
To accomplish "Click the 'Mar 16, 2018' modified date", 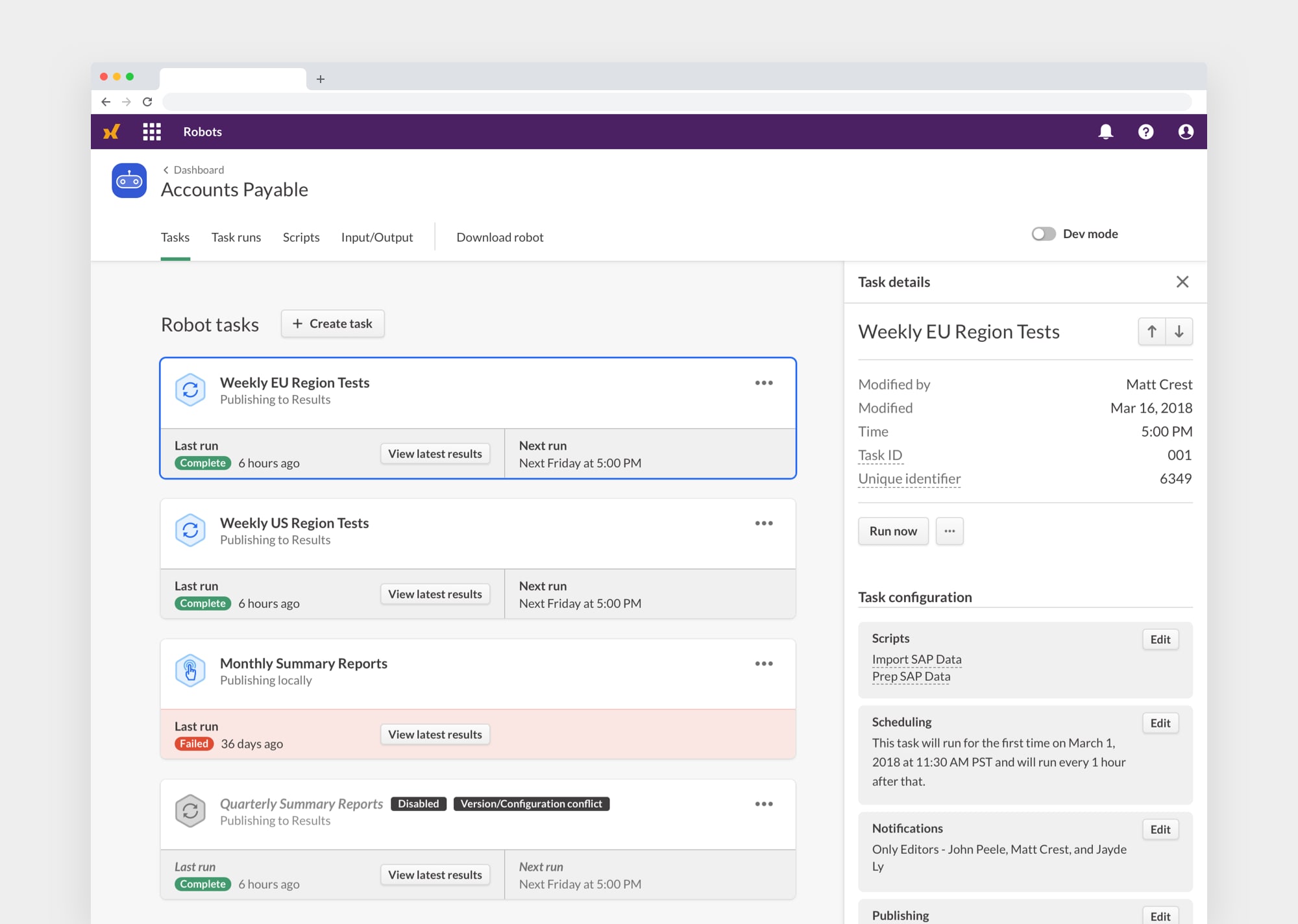I will (x=1151, y=408).
